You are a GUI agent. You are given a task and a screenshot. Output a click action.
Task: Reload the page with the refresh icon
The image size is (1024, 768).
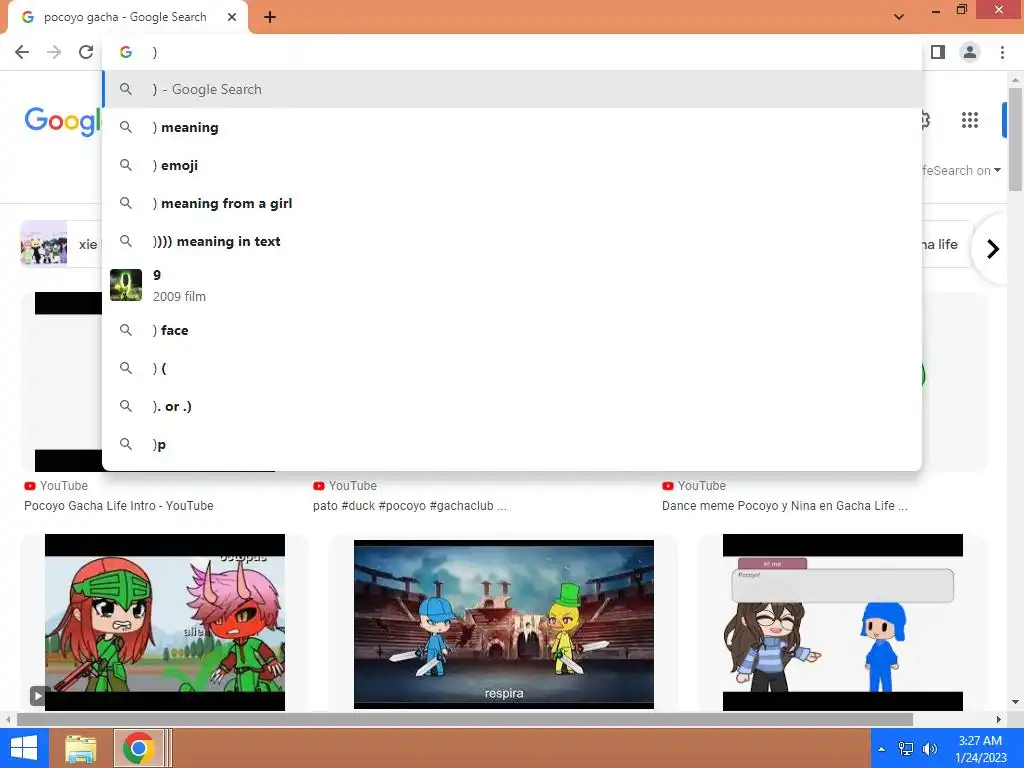pyautogui.click(x=86, y=52)
